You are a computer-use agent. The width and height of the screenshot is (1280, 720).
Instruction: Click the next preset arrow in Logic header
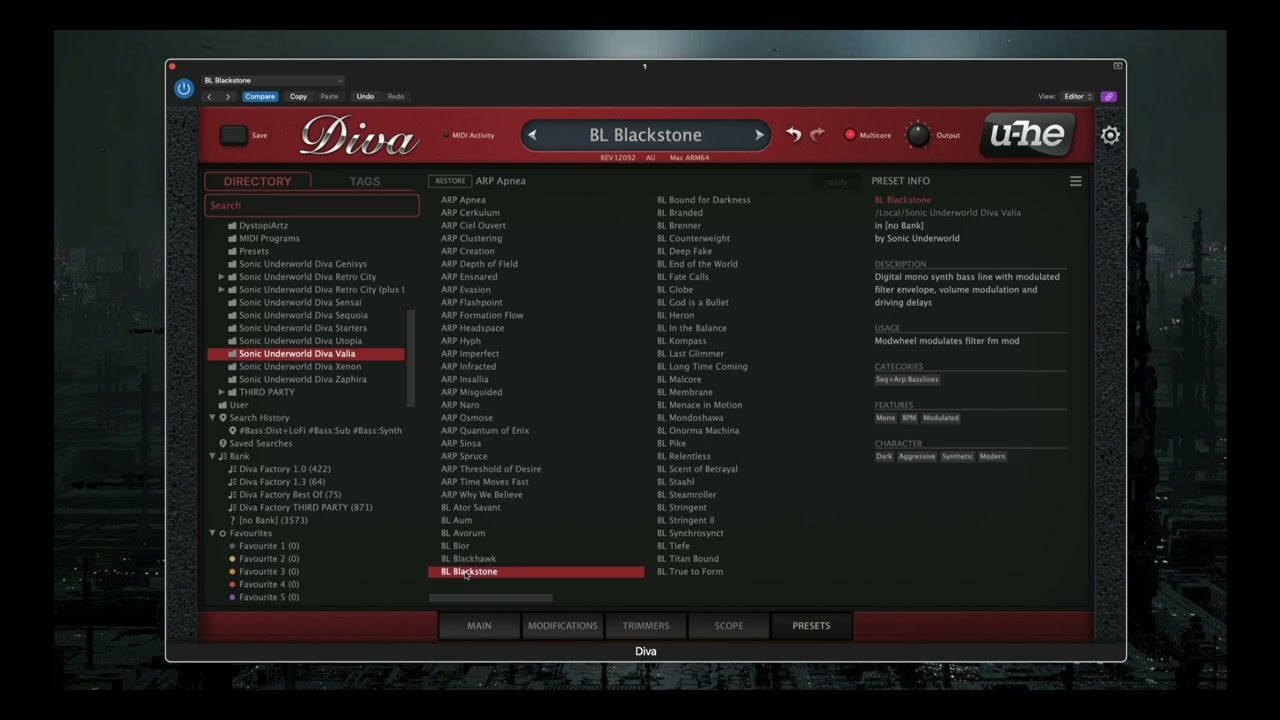(228, 97)
